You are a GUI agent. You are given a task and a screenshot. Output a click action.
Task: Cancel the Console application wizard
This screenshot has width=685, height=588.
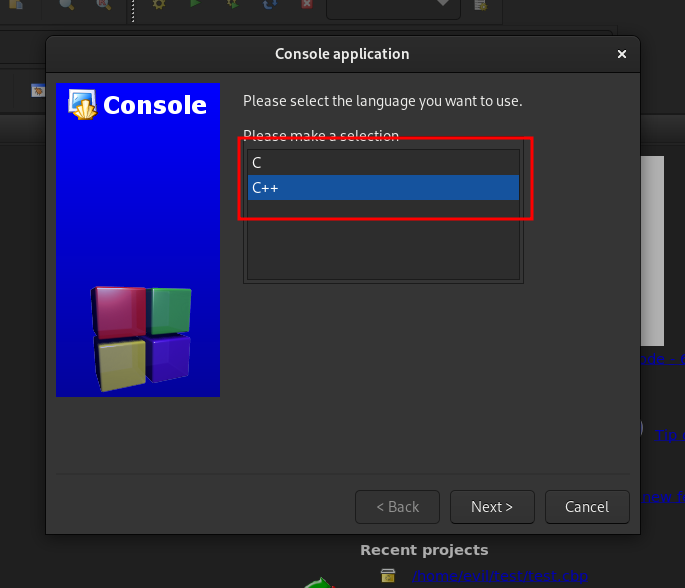pyautogui.click(x=586, y=507)
